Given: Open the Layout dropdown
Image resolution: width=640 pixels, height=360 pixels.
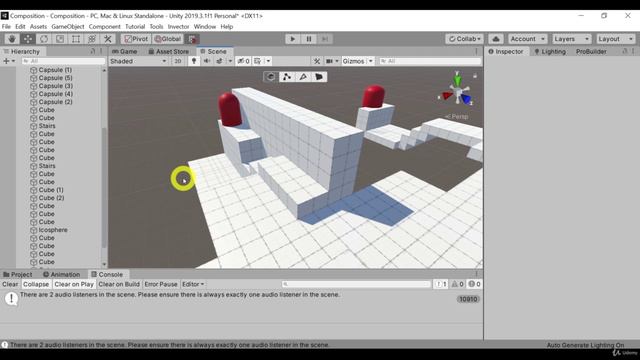Looking at the screenshot, I should [616, 39].
